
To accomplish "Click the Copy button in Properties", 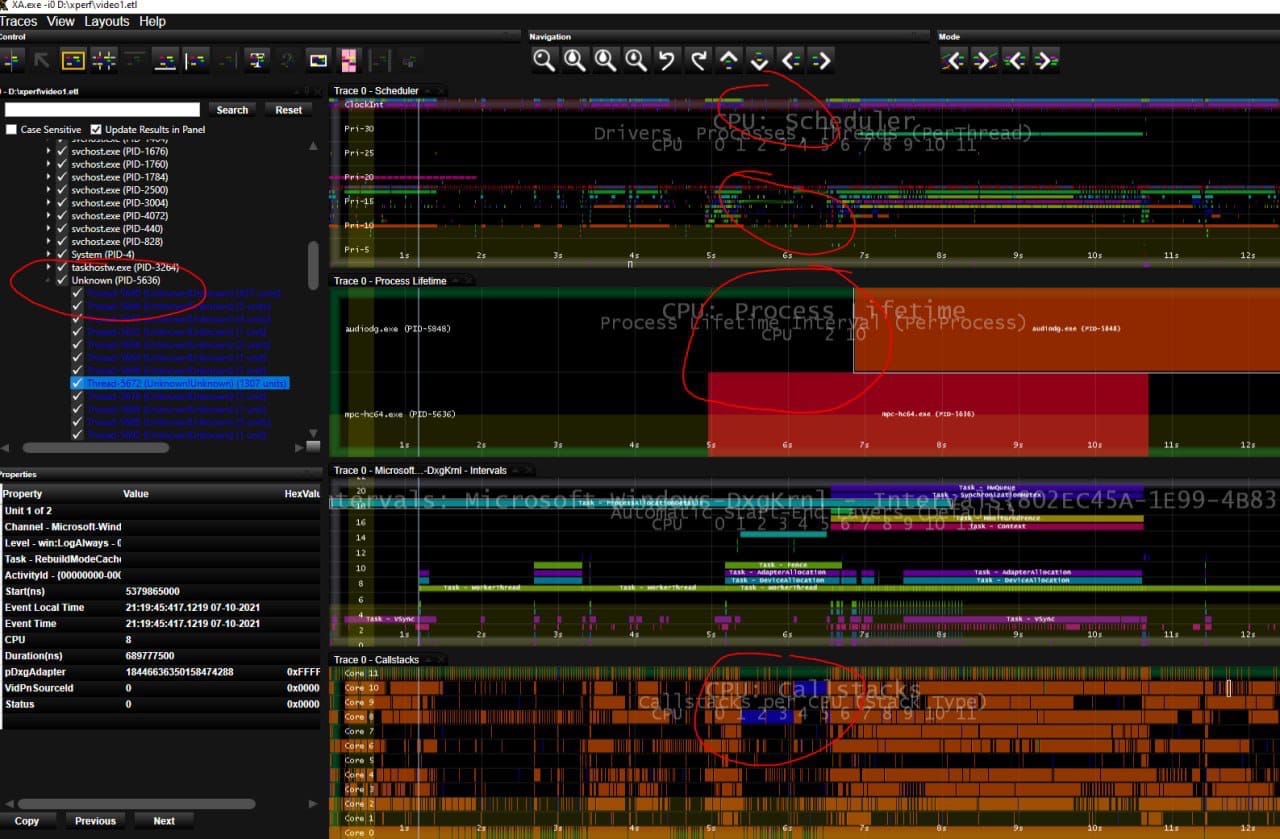I will coord(27,821).
